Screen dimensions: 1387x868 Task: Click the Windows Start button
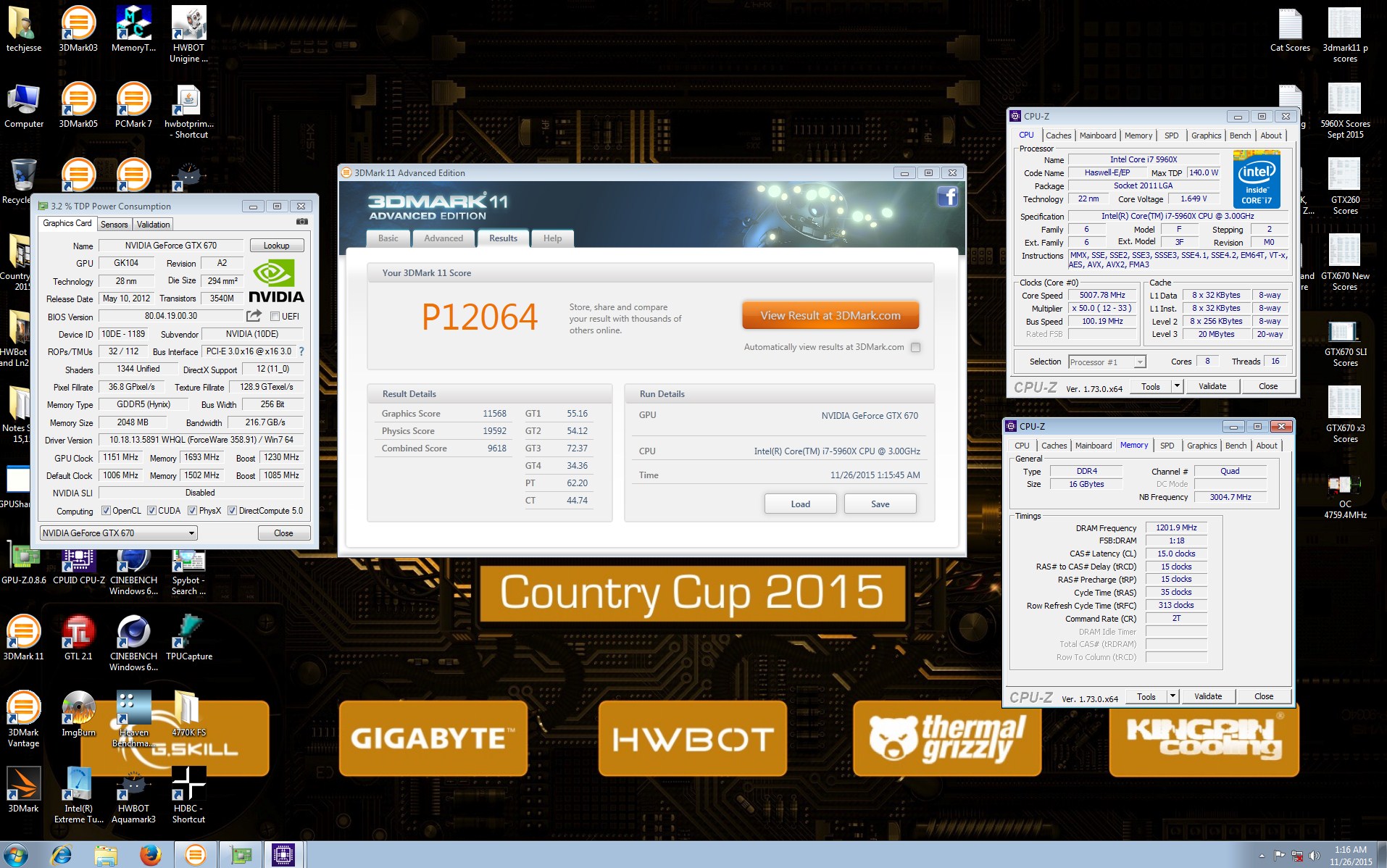[x=16, y=855]
